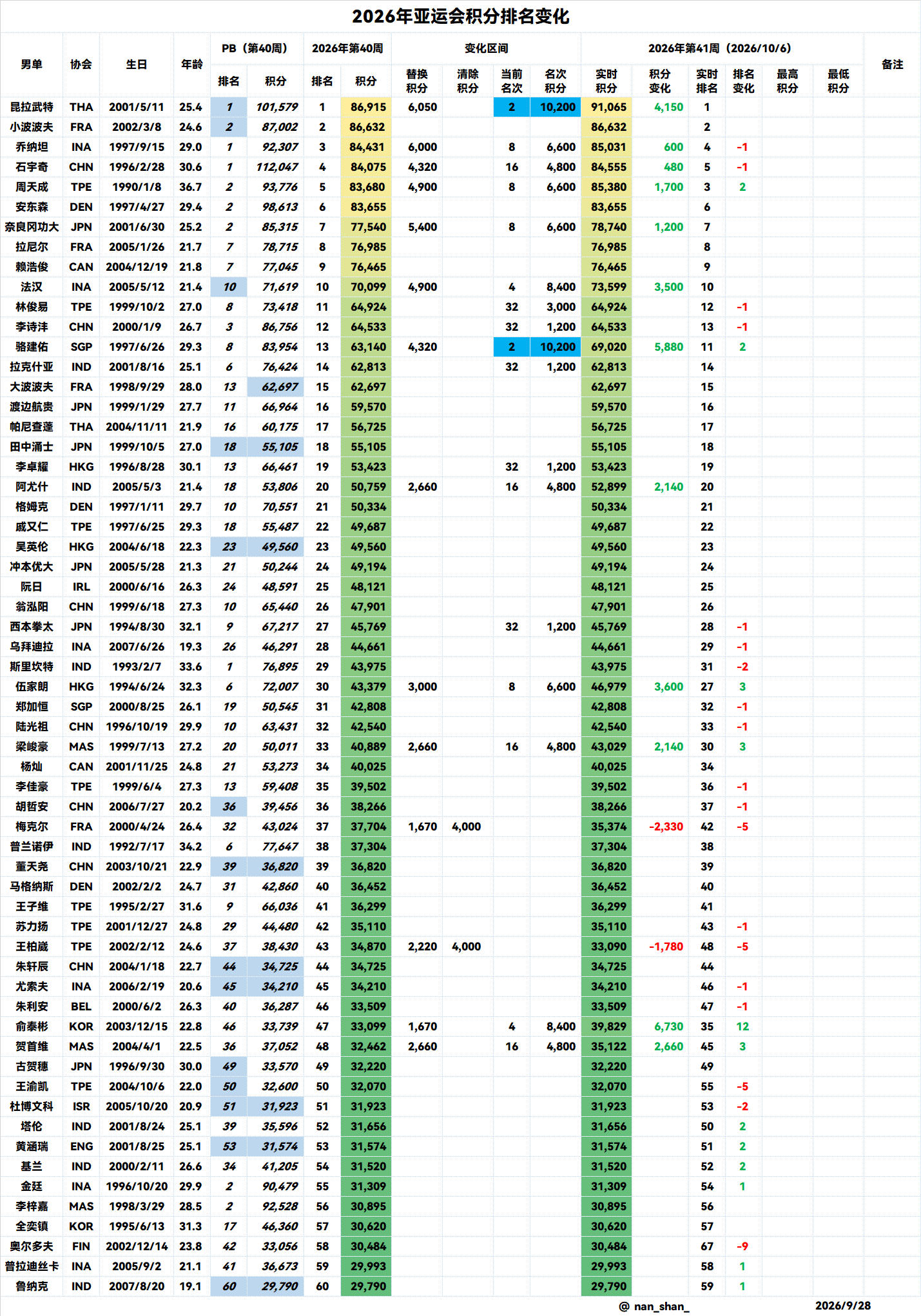Click rank change 12
This screenshot has width=921, height=1316.
(742, 1026)
